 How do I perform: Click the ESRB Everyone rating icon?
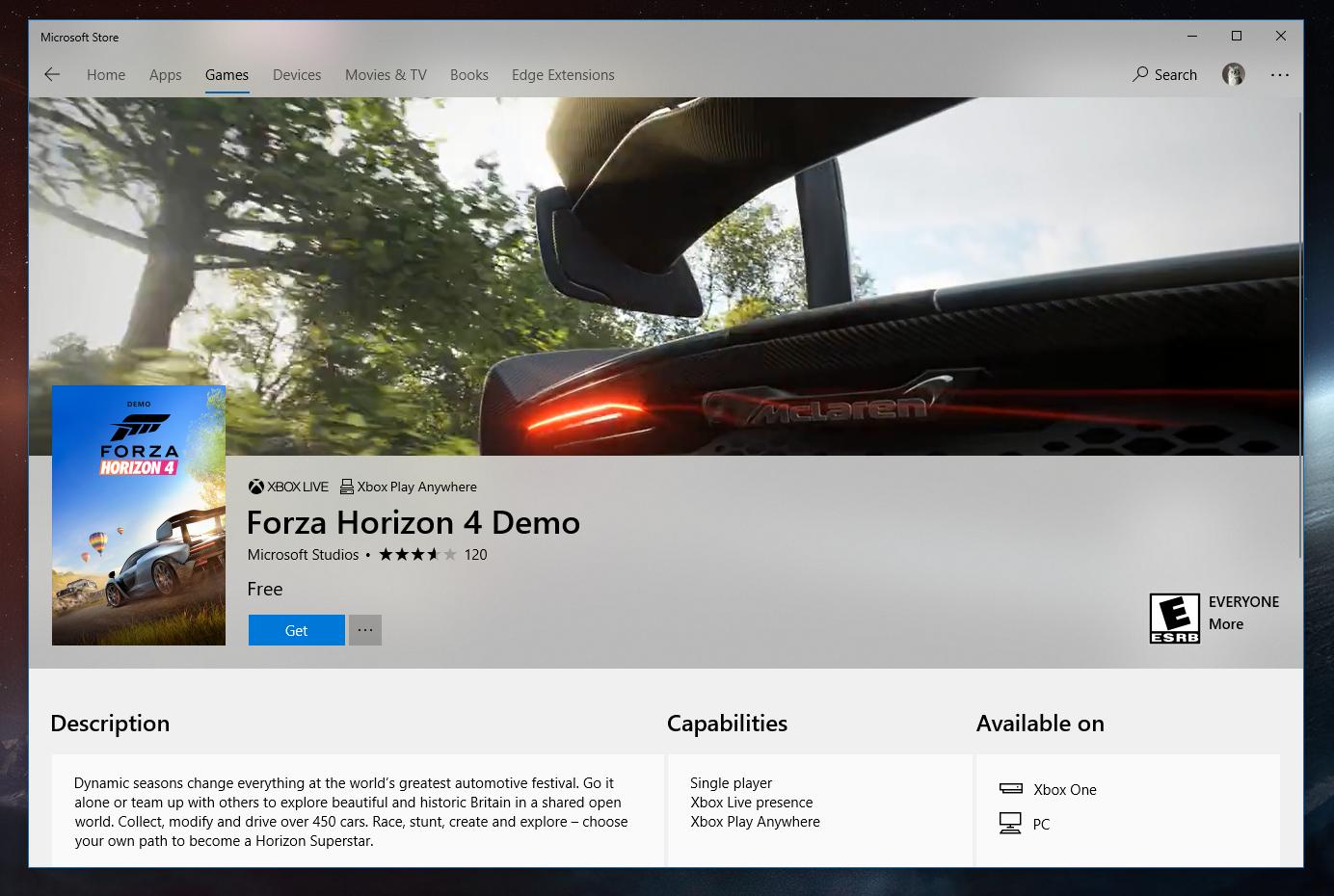(1174, 618)
